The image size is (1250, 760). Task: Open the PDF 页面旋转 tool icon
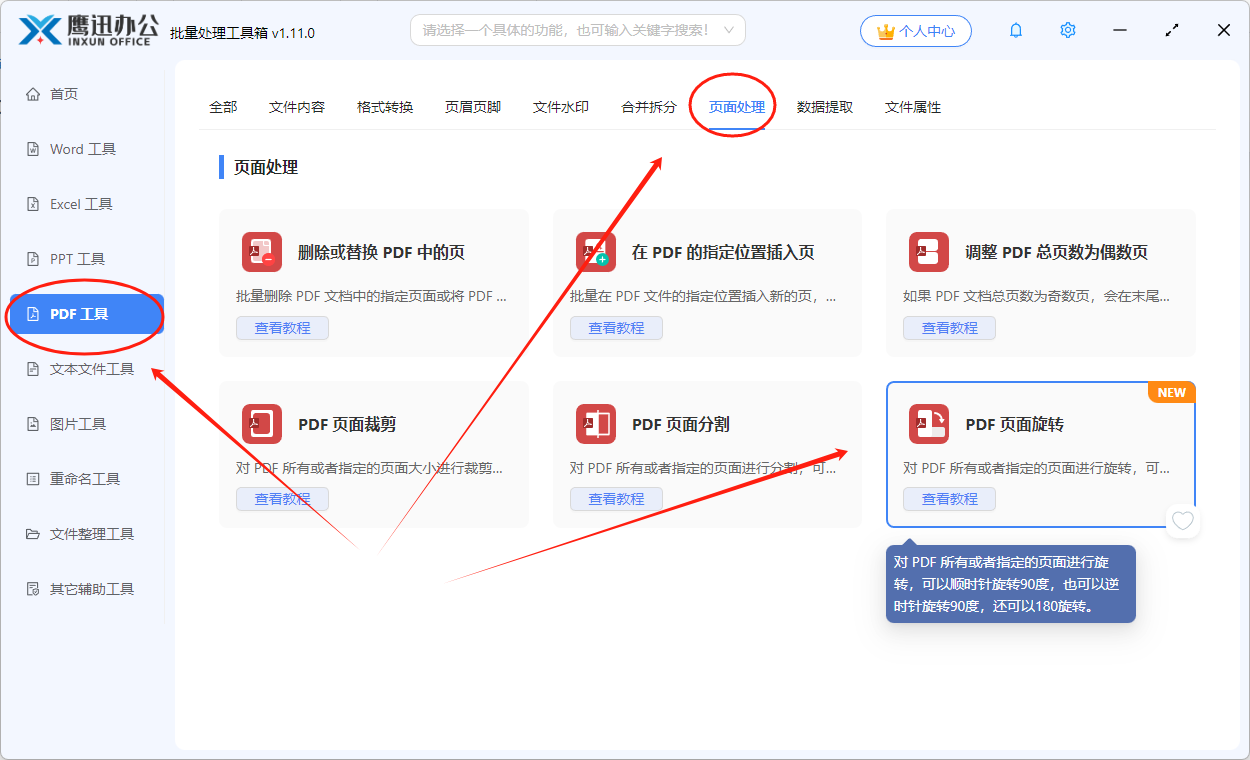point(928,424)
